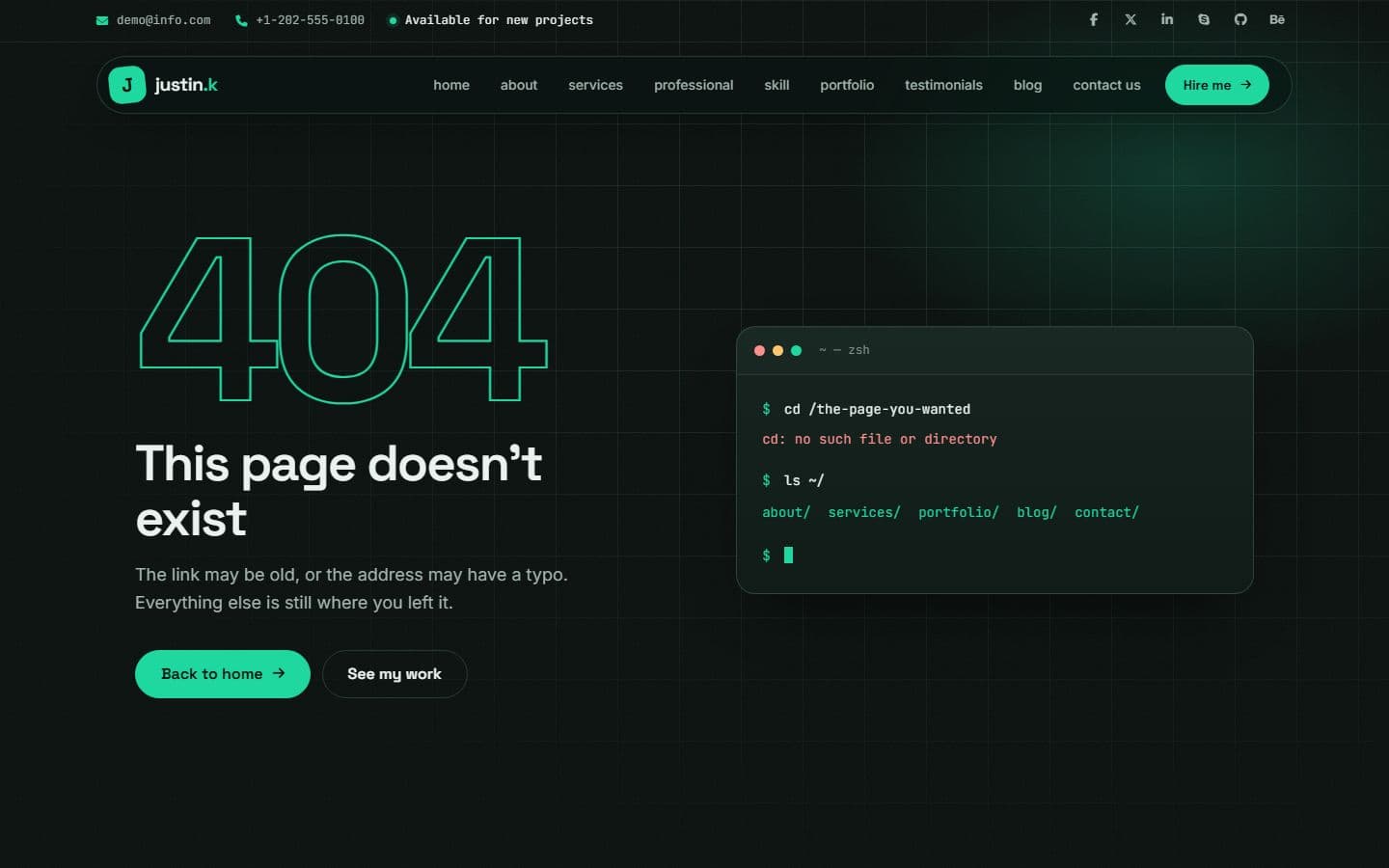Open the contact us nav item

[x=1106, y=85]
